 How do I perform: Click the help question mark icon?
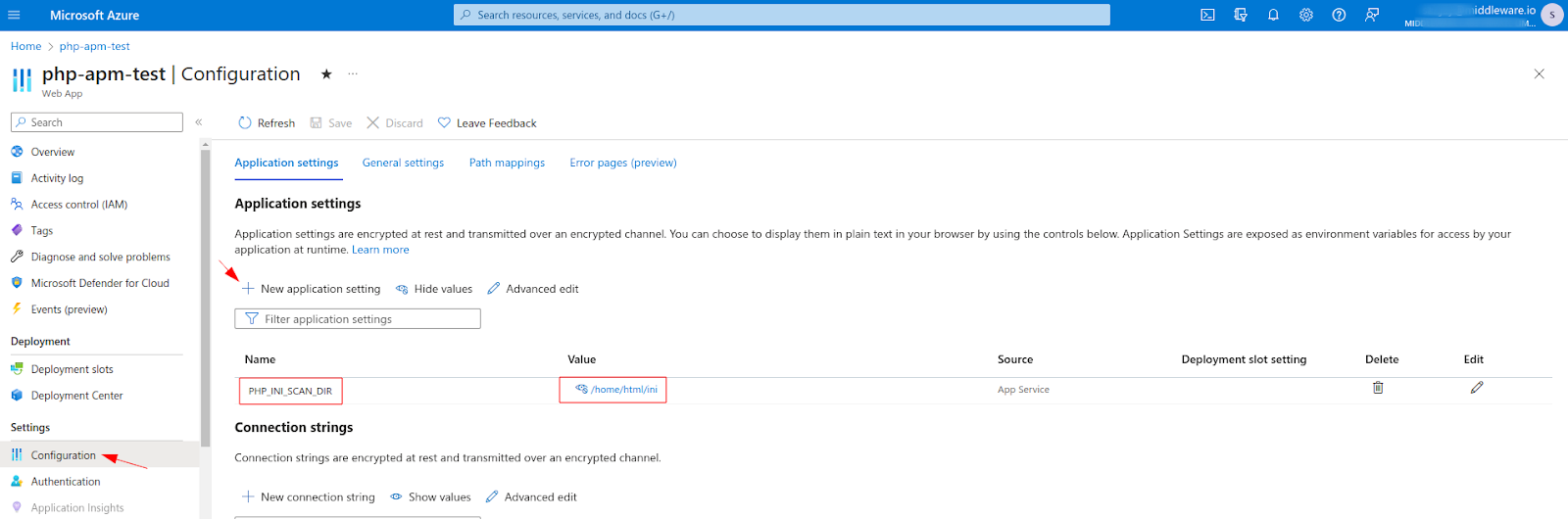pos(1339,15)
